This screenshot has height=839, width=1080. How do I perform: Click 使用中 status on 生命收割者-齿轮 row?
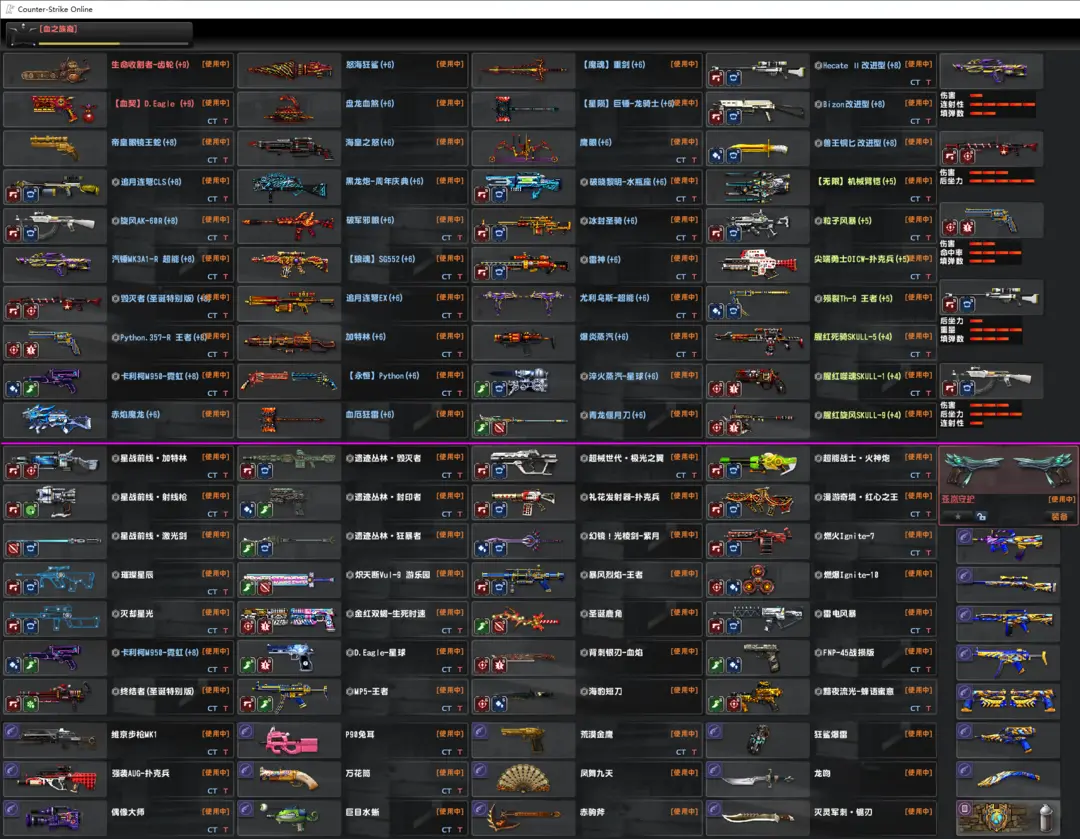(x=216, y=64)
